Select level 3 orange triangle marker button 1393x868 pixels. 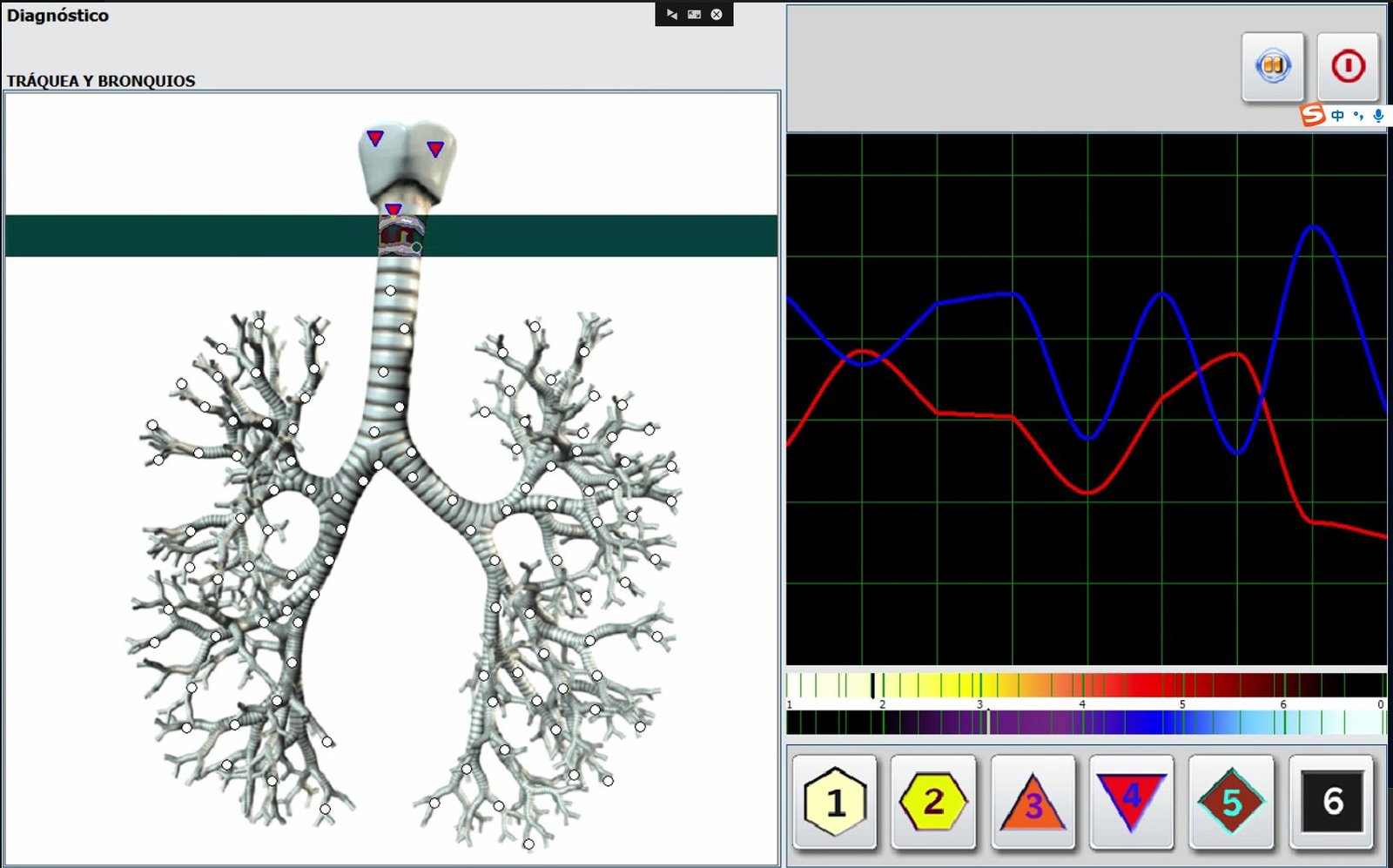[1033, 801]
